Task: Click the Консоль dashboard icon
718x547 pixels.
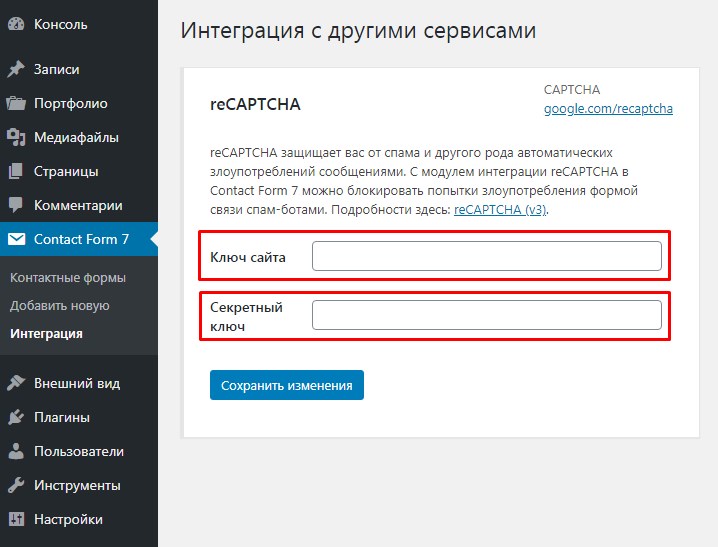Action: click(x=16, y=23)
